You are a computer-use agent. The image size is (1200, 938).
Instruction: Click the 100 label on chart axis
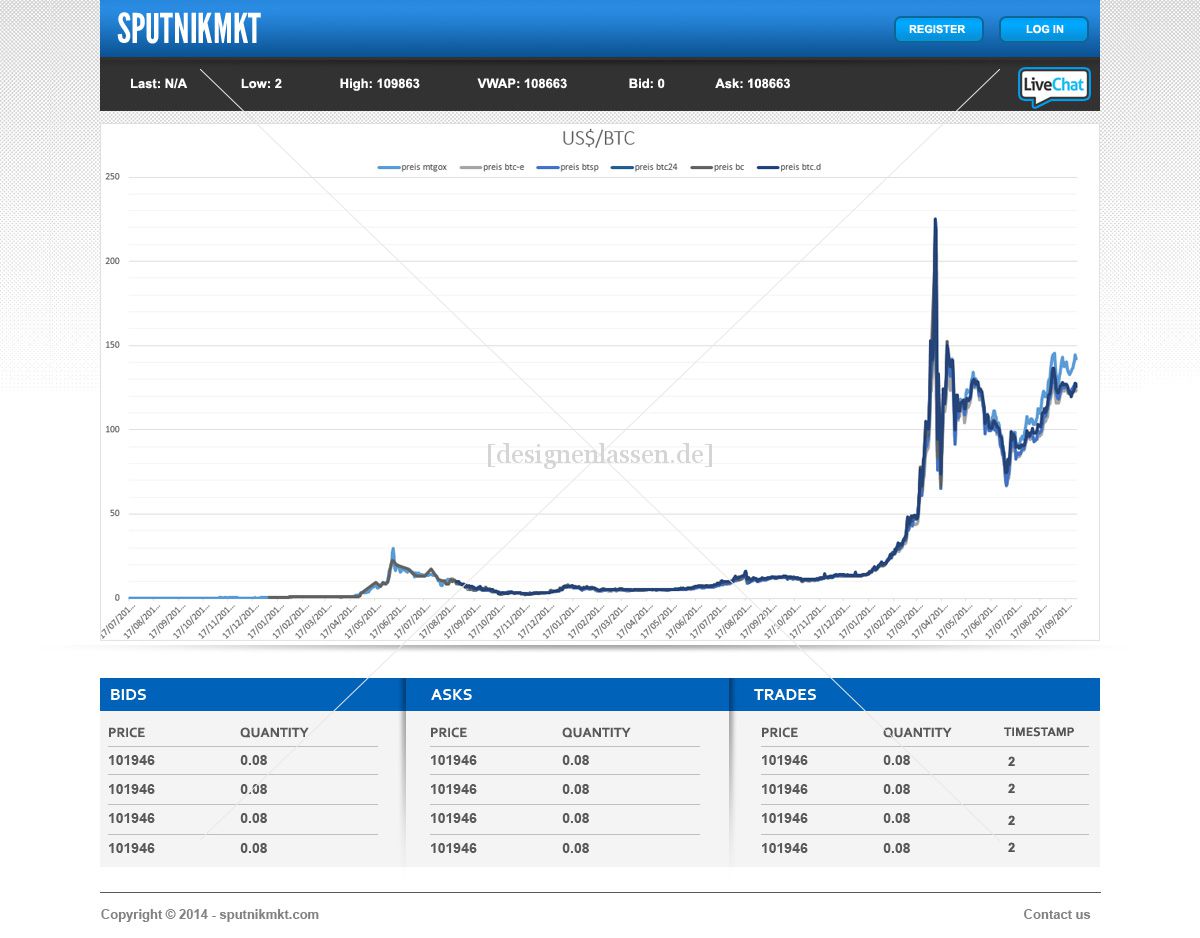pyautogui.click(x=112, y=429)
